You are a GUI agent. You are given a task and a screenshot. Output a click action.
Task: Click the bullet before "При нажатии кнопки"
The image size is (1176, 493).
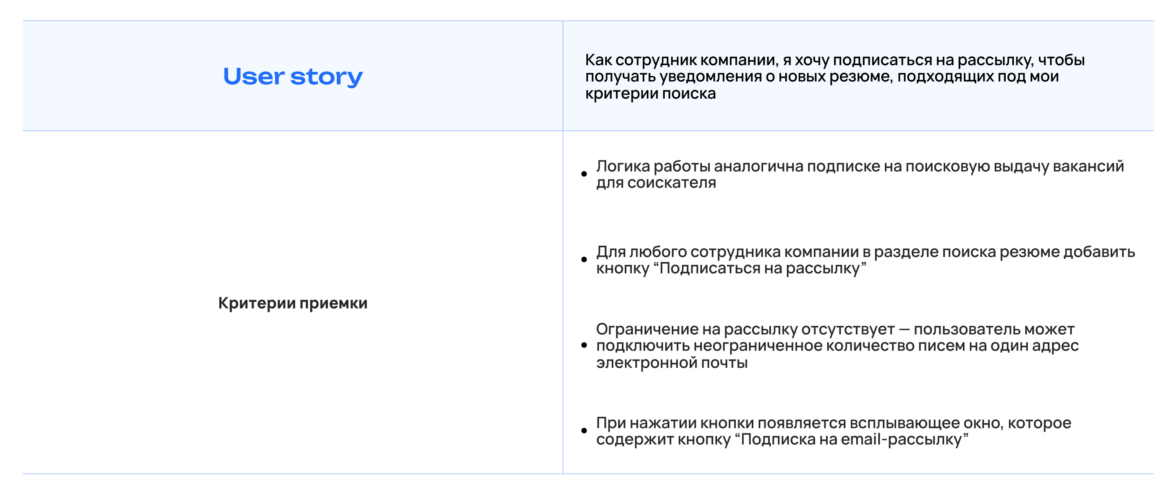click(x=584, y=431)
